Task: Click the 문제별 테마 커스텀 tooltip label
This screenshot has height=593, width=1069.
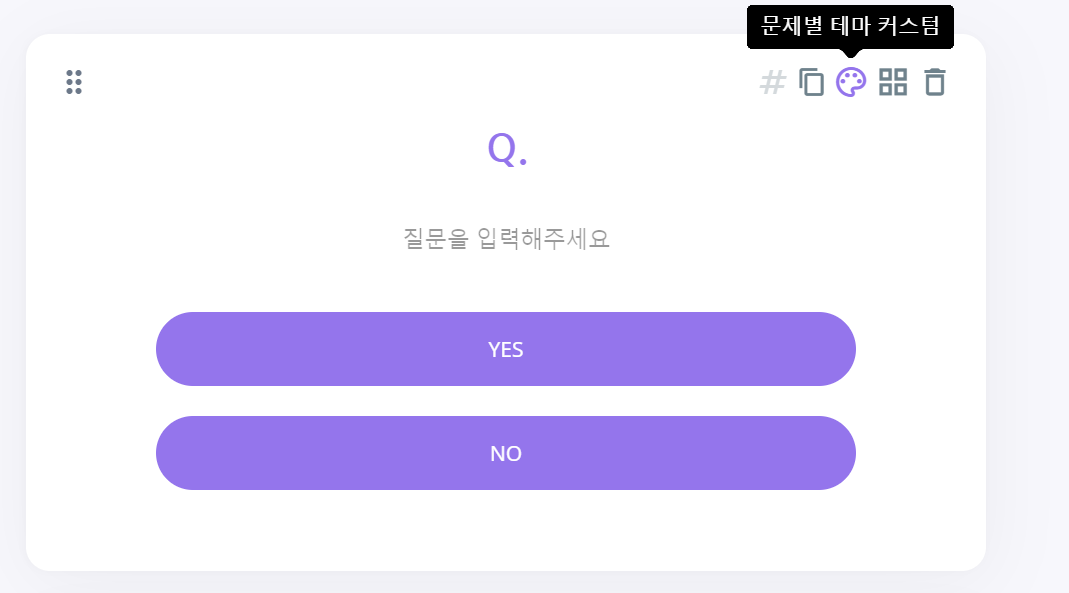Action: click(850, 27)
